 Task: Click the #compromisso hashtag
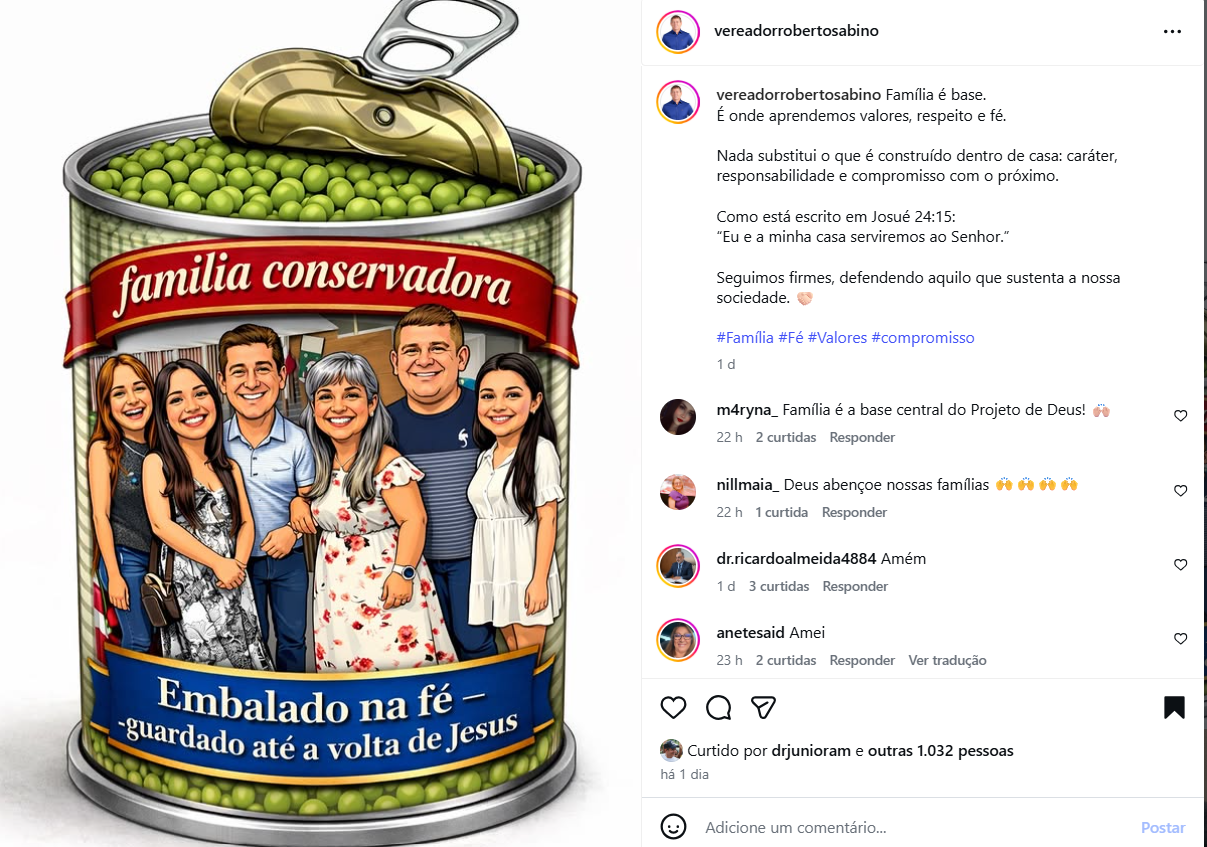(x=923, y=338)
